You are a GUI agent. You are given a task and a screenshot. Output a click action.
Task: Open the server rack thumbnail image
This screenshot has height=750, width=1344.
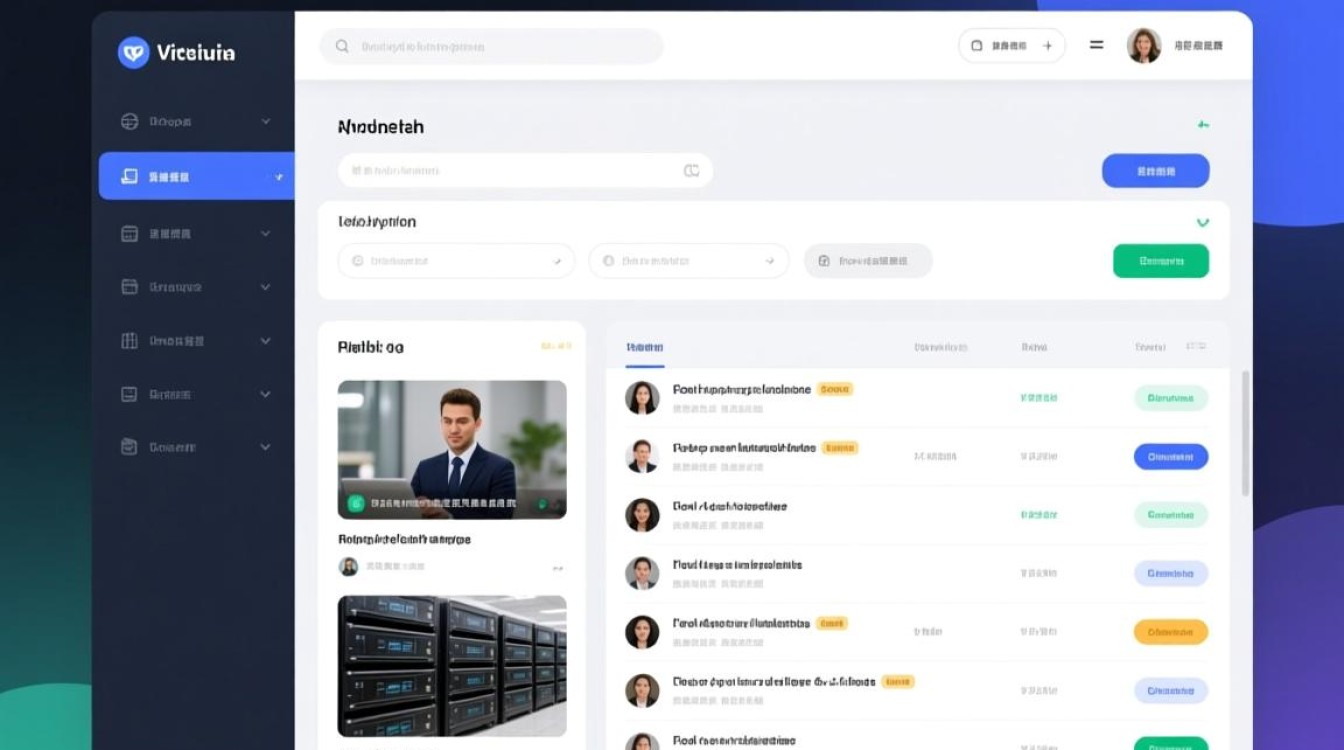tap(452, 665)
